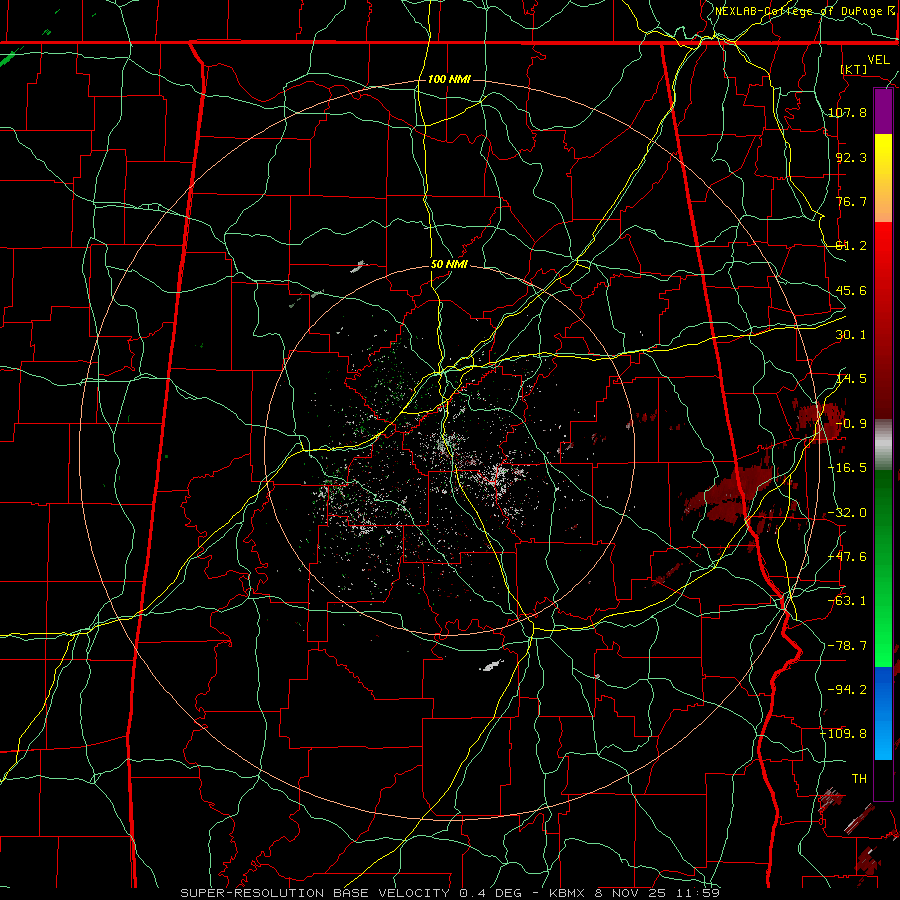Click the 45.6 velocity scale value

pos(851,290)
